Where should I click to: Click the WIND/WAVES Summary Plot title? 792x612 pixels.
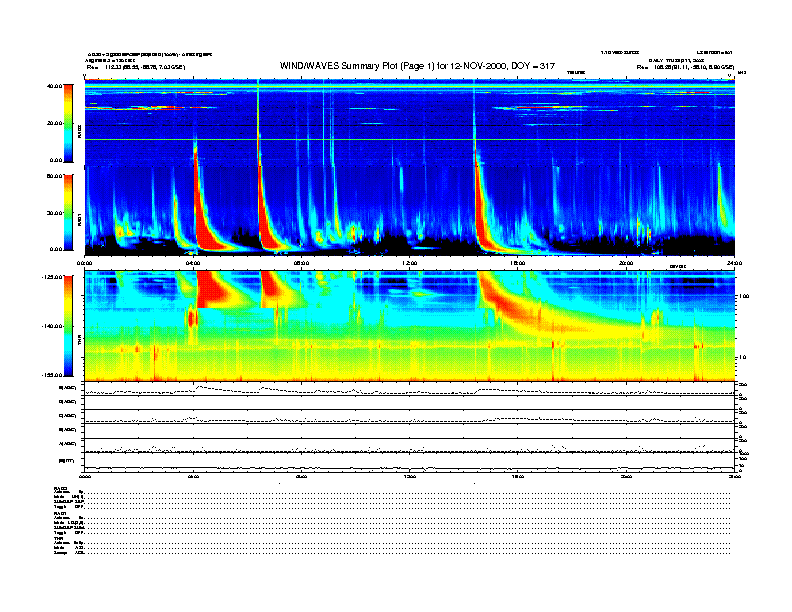click(417, 66)
